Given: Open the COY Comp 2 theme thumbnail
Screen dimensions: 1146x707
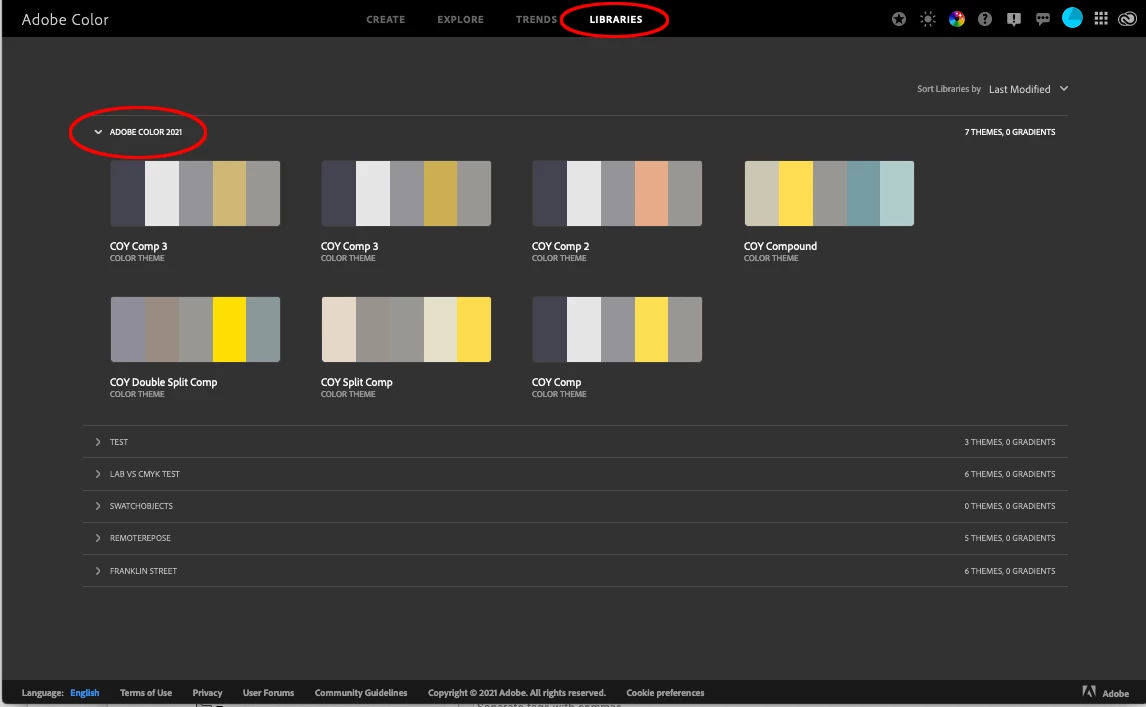Looking at the screenshot, I should [617, 194].
